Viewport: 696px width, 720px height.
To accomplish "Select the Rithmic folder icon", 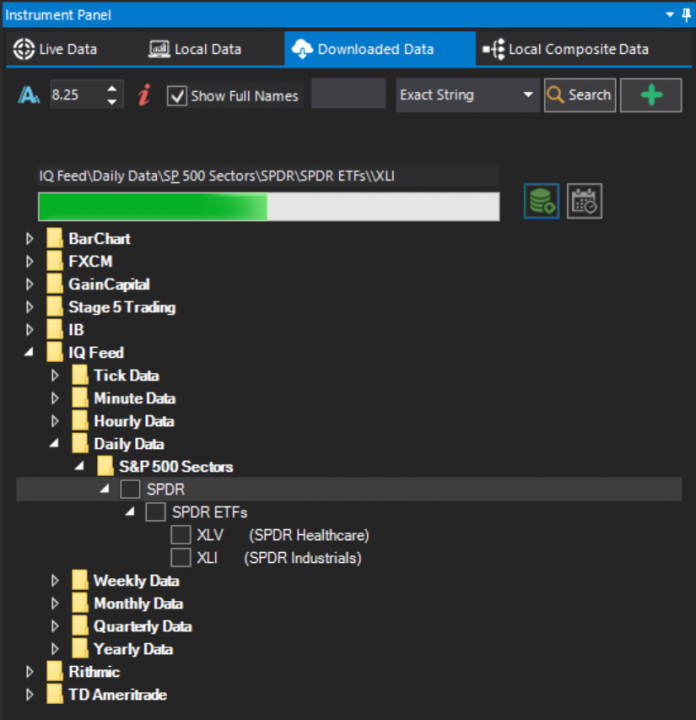I will tap(55, 671).
